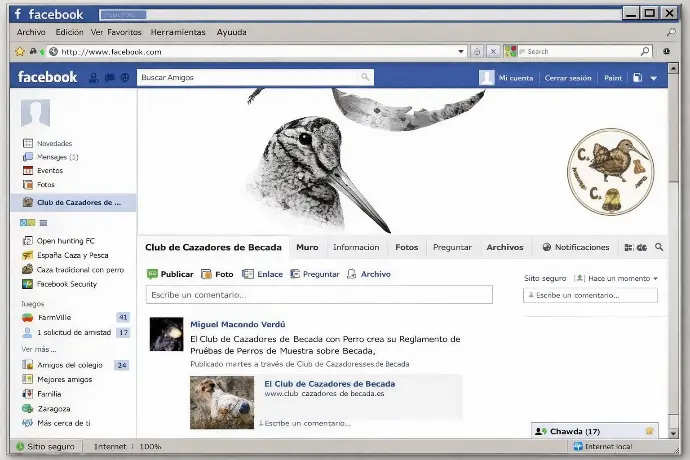Click the Foto camera icon in publisher
The width and height of the screenshot is (690, 460).
pos(206,274)
